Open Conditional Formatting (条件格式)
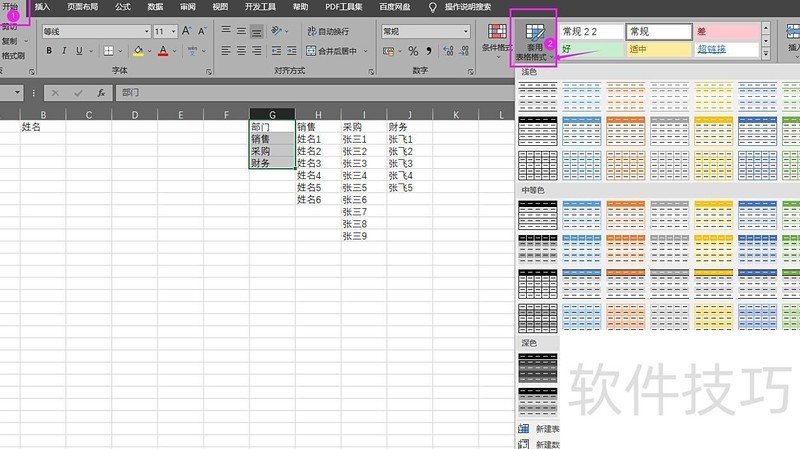Image resolution: width=800 pixels, height=449 pixels. tap(496, 46)
